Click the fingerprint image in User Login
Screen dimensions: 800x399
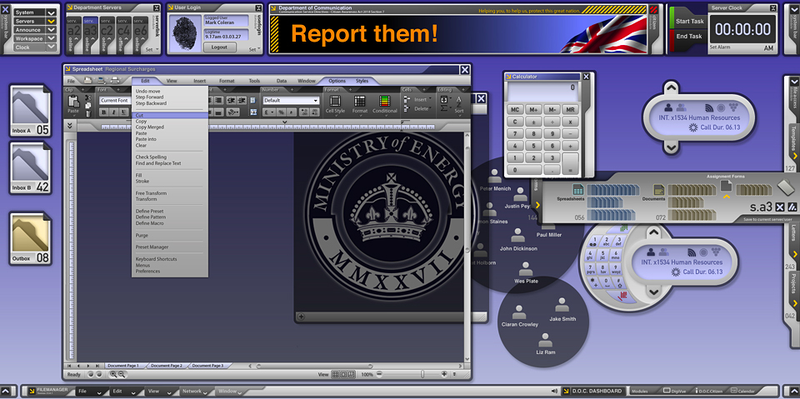click(185, 33)
